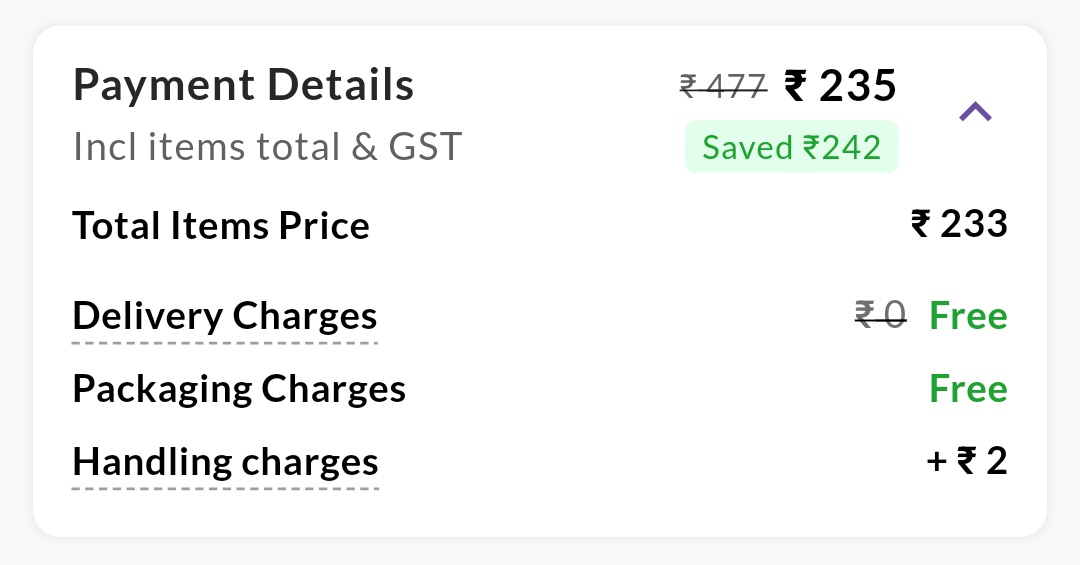Tap the plus sign before ₹2
The width and height of the screenshot is (1080, 565).
[x=936, y=463]
